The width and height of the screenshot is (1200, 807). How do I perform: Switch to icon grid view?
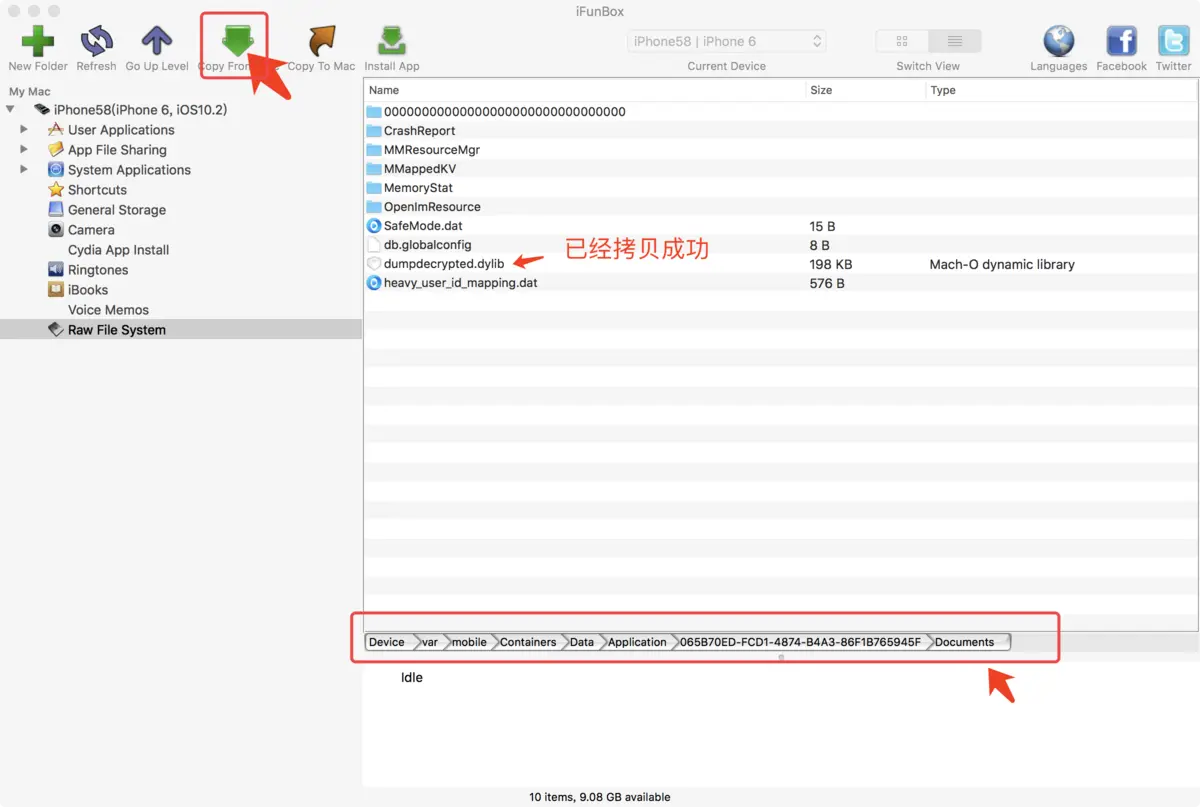click(x=902, y=41)
